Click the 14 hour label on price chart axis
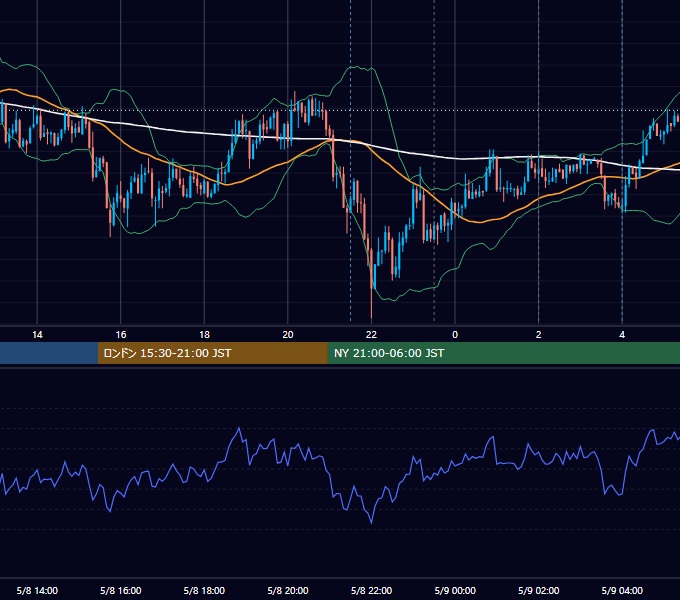The width and height of the screenshot is (680, 600). pyautogui.click(x=37, y=335)
